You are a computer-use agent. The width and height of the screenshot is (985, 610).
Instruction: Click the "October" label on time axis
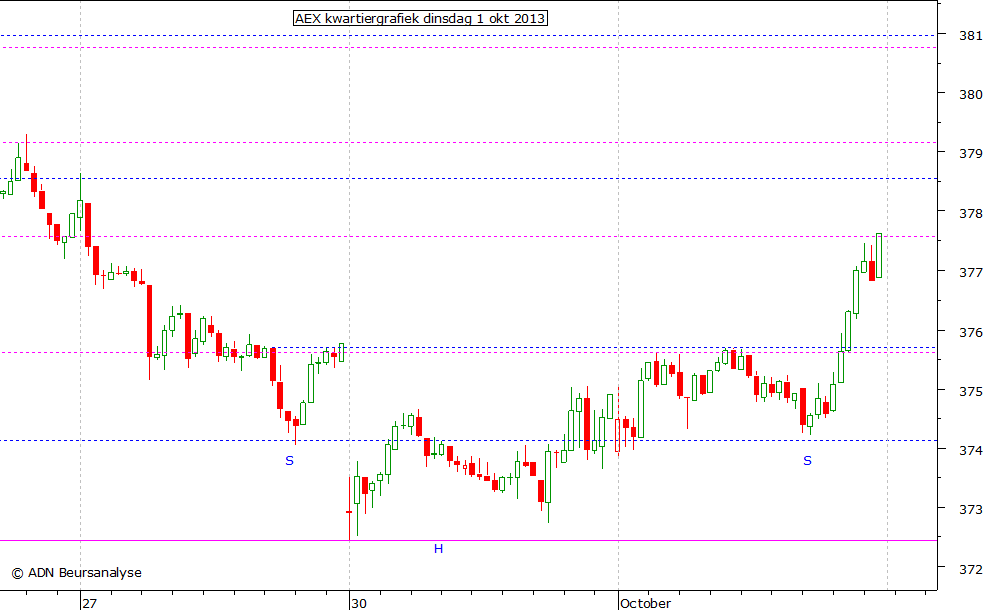[645, 603]
